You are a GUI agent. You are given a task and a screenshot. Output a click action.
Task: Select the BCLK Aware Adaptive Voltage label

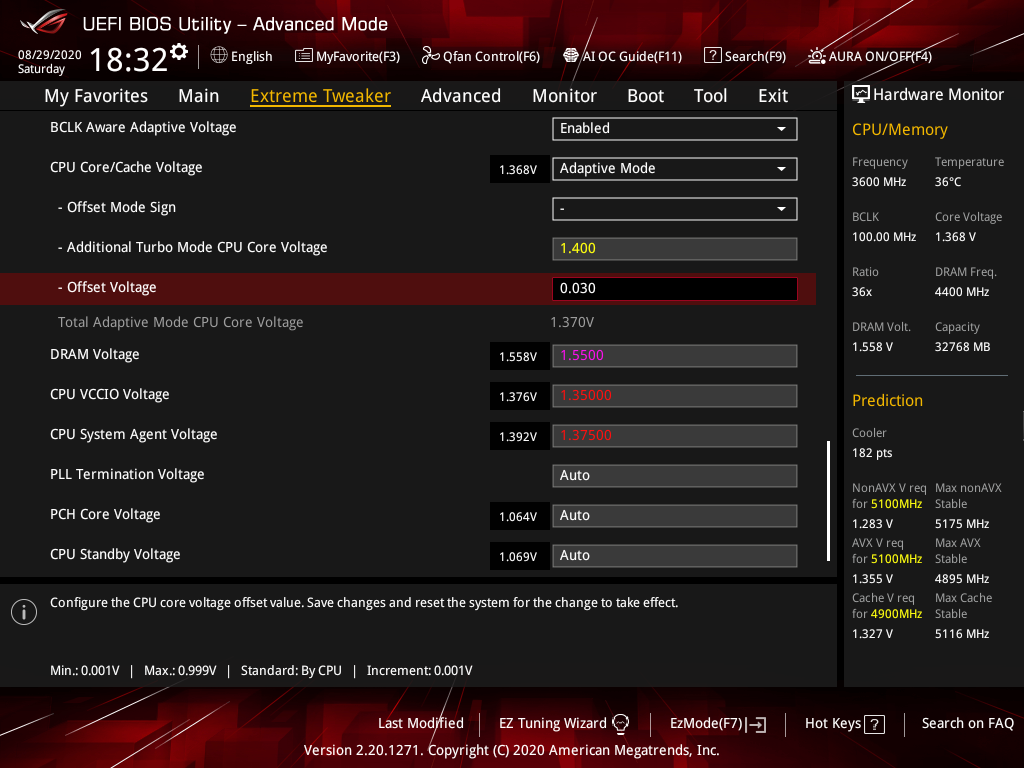click(x=143, y=127)
